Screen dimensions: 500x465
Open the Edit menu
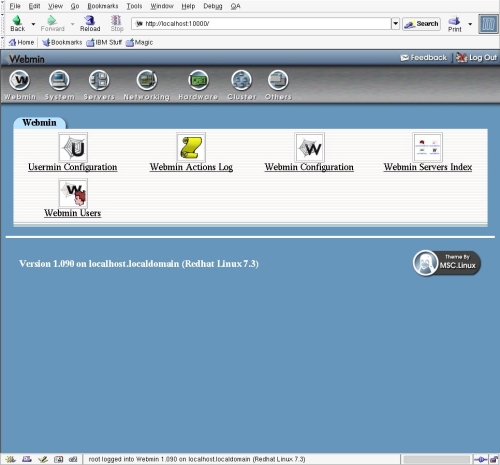pos(34,6)
